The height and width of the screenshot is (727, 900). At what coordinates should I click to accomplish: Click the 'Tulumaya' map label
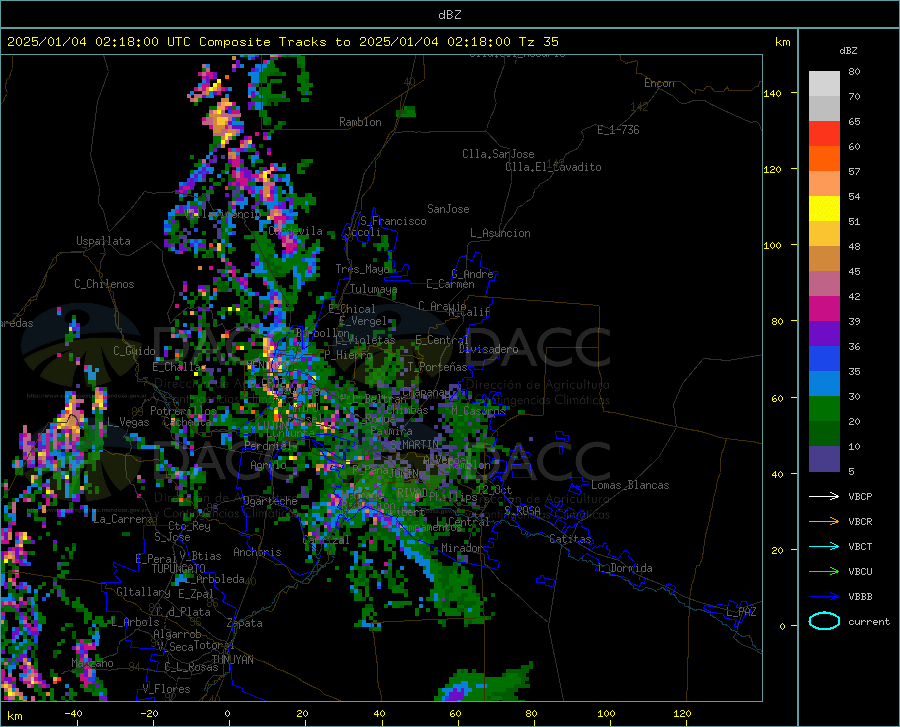[x=373, y=289]
